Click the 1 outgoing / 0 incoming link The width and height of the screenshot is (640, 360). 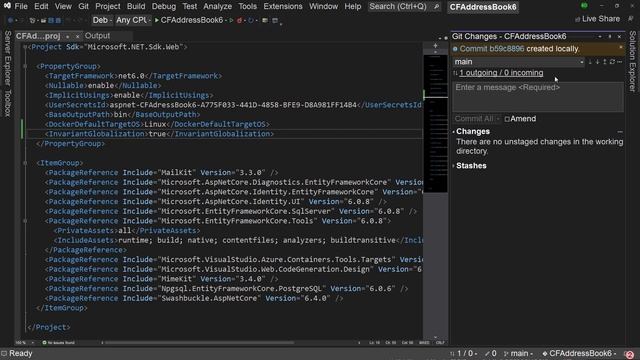tap(501, 73)
